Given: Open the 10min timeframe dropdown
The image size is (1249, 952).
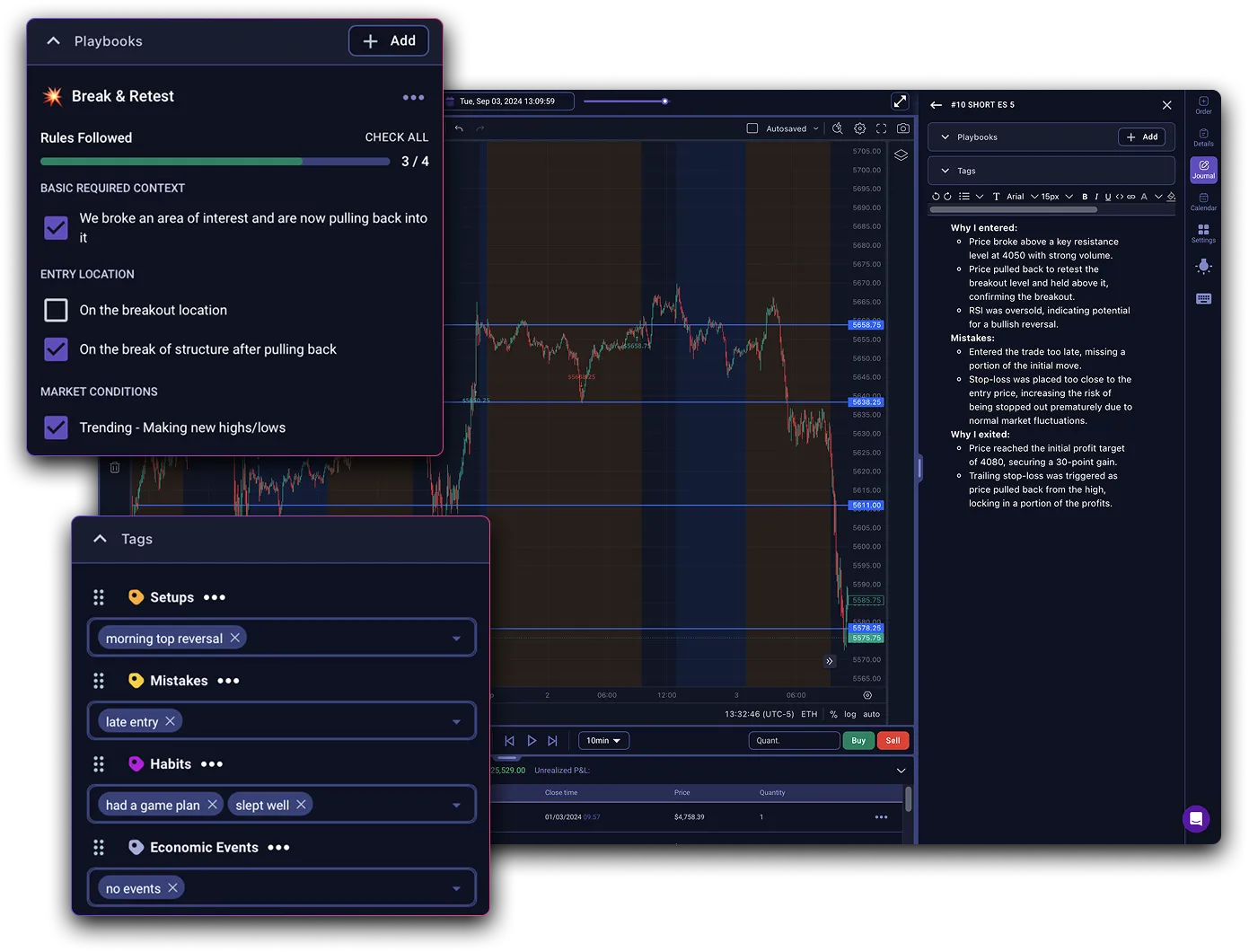Looking at the screenshot, I should (603, 741).
